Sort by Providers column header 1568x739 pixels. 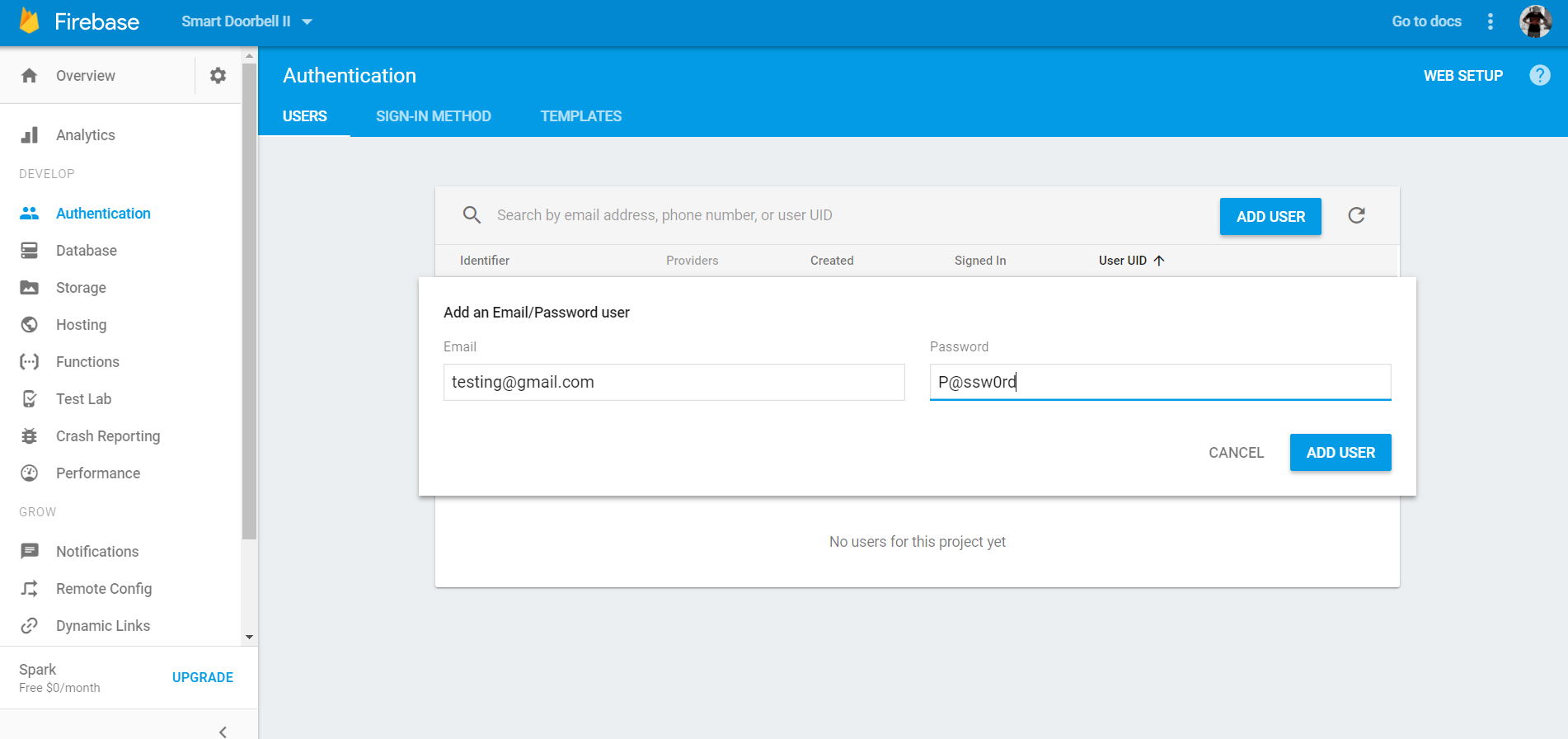pyautogui.click(x=692, y=261)
